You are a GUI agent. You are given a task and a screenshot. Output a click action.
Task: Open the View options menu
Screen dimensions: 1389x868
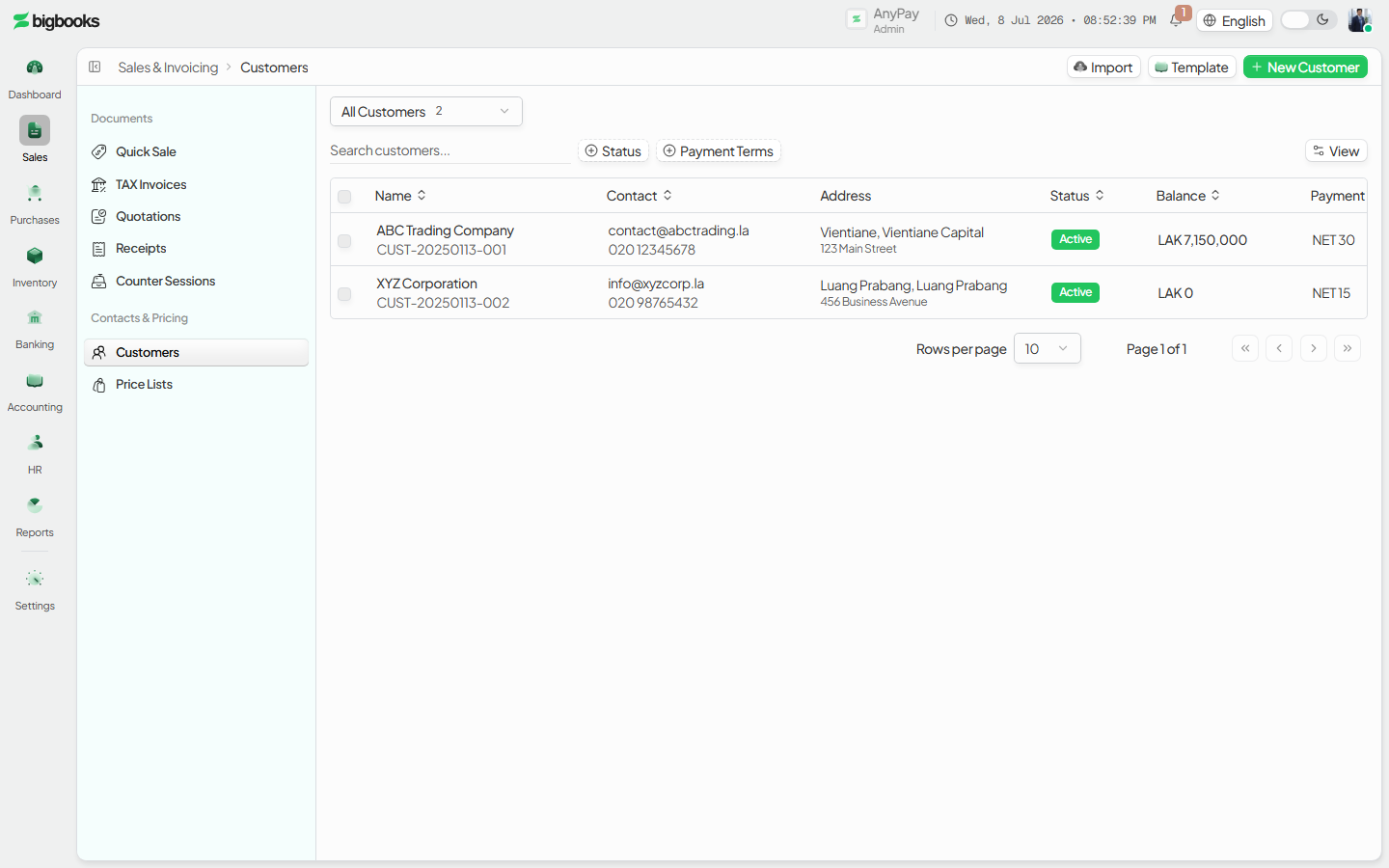coord(1336,150)
